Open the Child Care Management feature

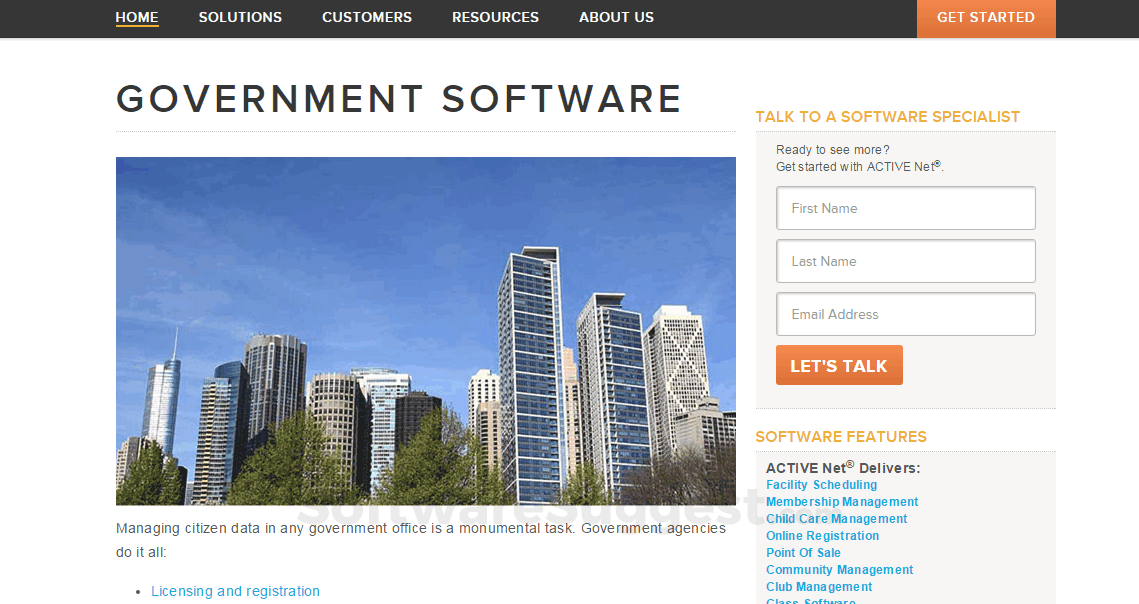836,518
